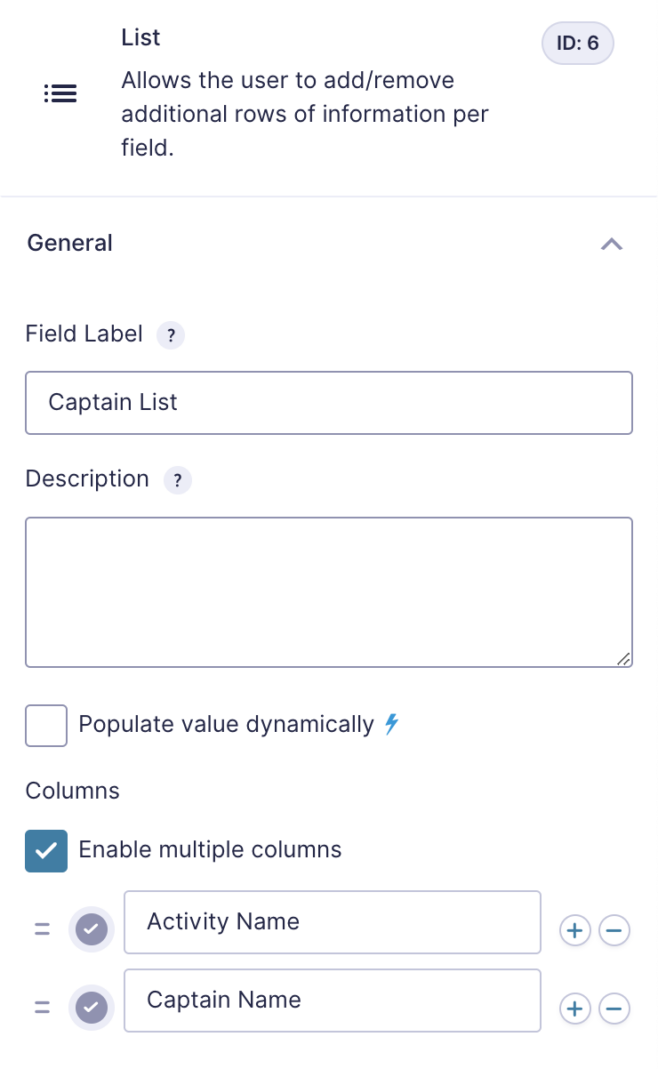Toggle the Activity Name column checkmark
The height and width of the screenshot is (1069, 658).
click(x=91, y=929)
